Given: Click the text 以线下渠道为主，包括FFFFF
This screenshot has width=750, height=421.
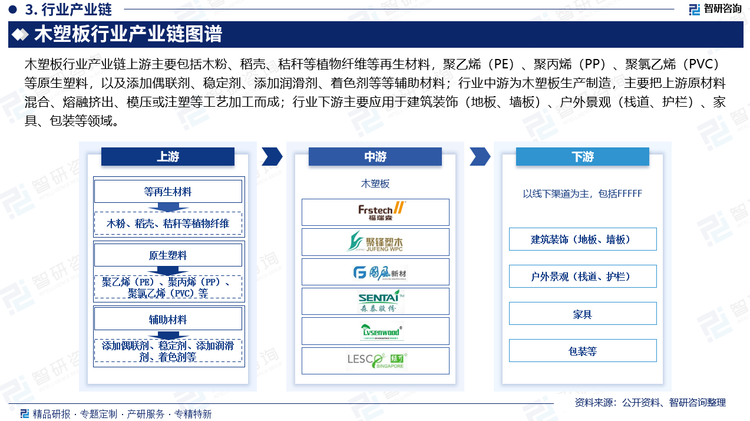Looking at the screenshot, I should pyautogui.click(x=582, y=194).
